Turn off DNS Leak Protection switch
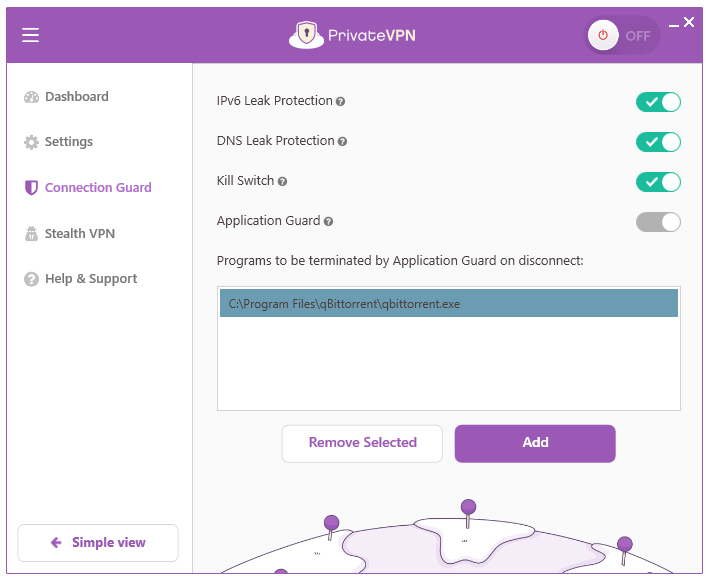The height and width of the screenshot is (579, 709). pyautogui.click(x=658, y=142)
